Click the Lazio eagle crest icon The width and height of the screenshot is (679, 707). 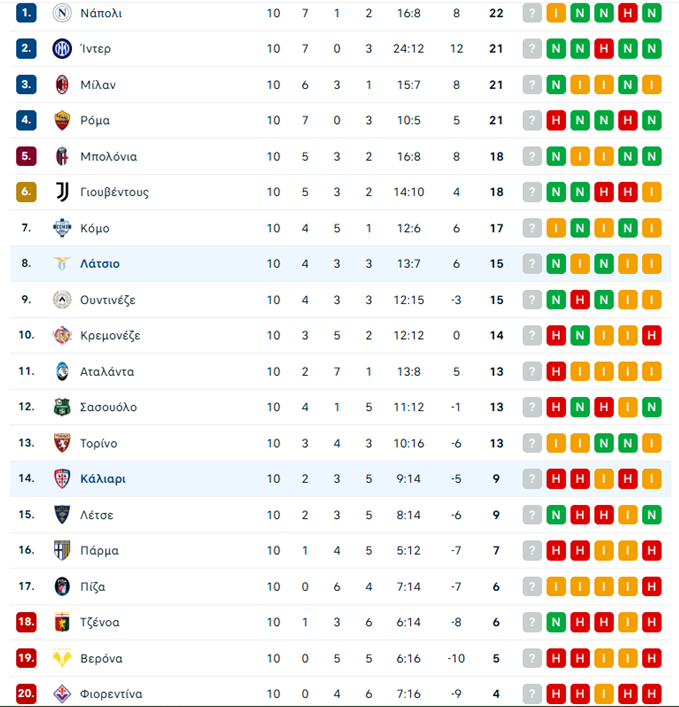(x=63, y=264)
